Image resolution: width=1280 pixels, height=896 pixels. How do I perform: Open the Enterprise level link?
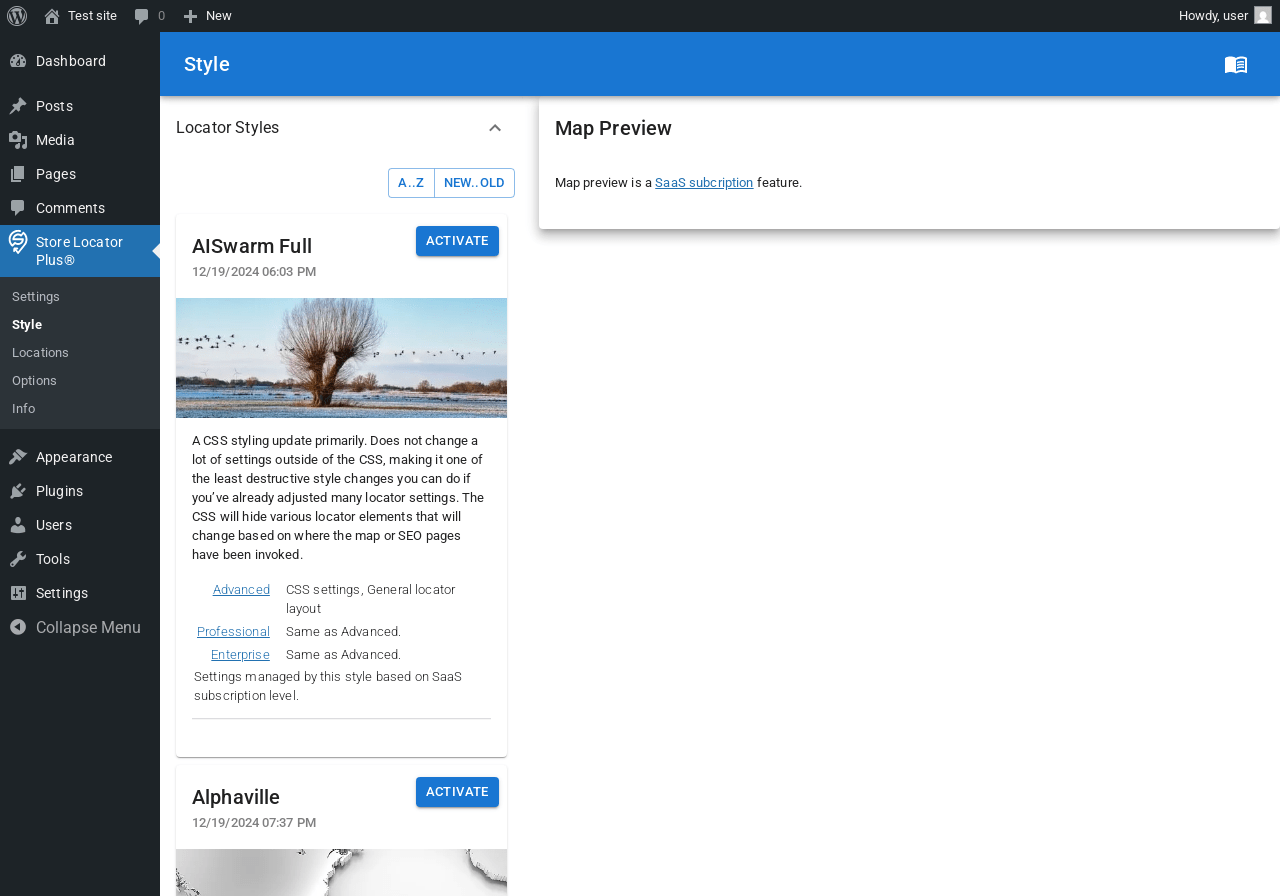pyautogui.click(x=240, y=655)
